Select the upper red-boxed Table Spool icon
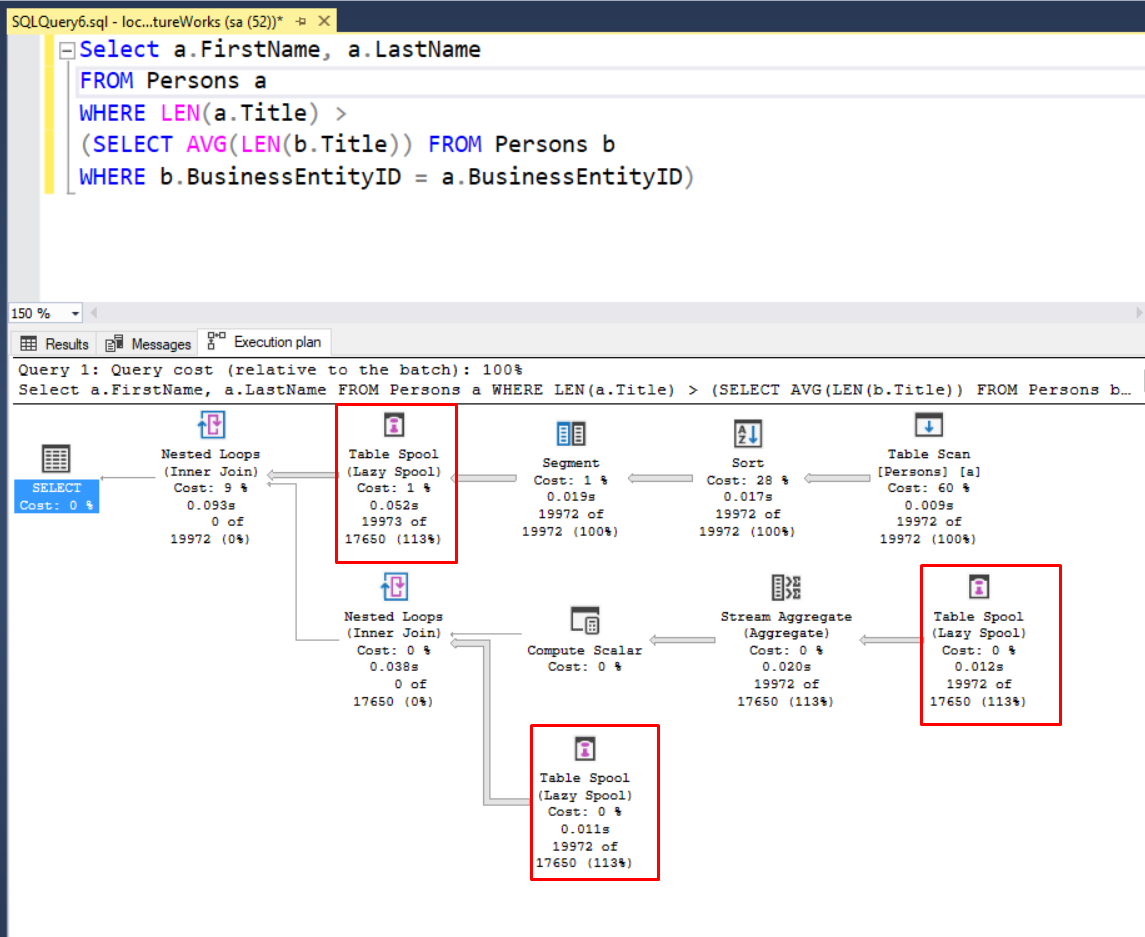1145x937 pixels. tap(396, 424)
